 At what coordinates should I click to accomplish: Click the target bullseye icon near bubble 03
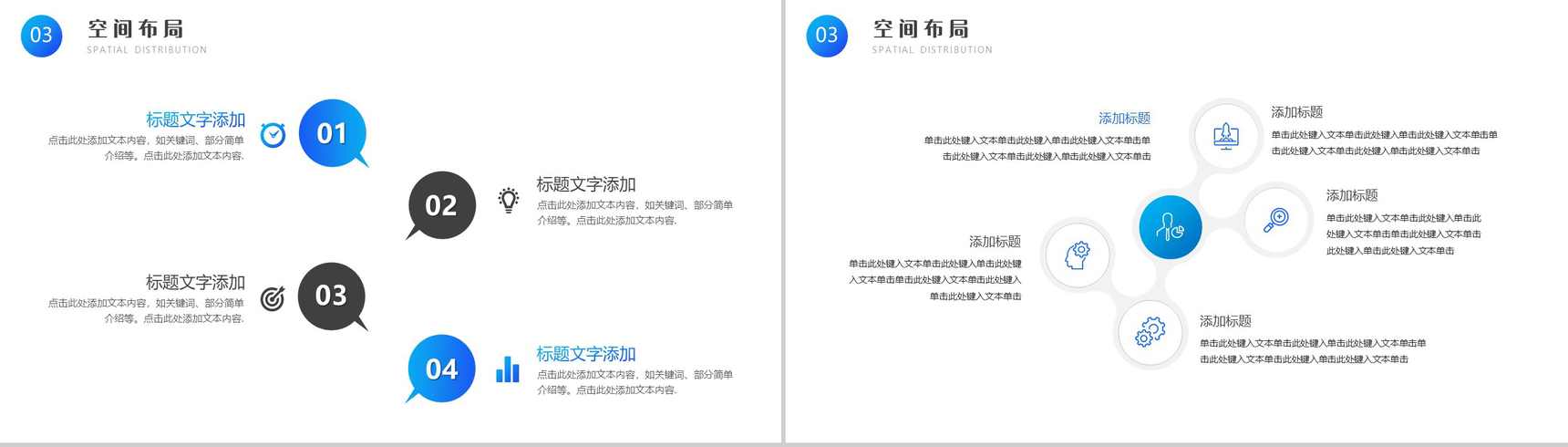pos(273,298)
